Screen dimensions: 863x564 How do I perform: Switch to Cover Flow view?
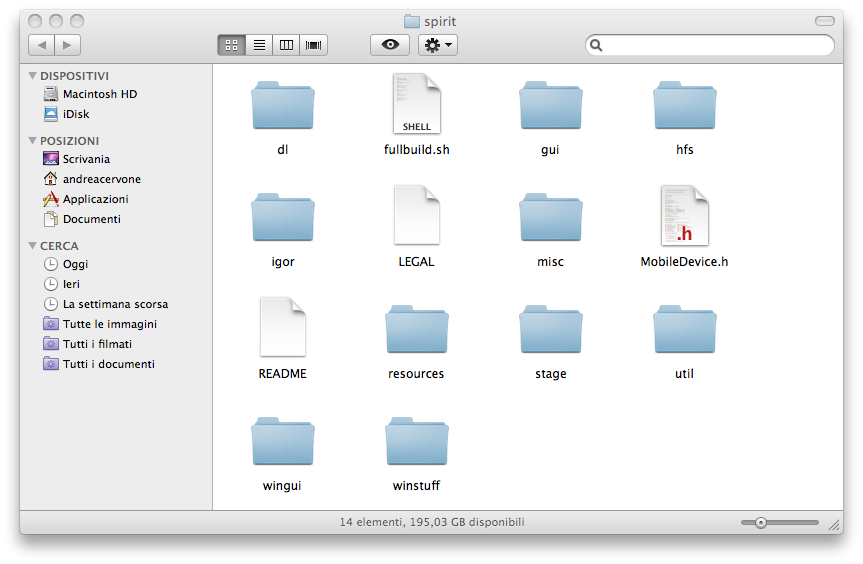pyautogui.click(x=314, y=45)
